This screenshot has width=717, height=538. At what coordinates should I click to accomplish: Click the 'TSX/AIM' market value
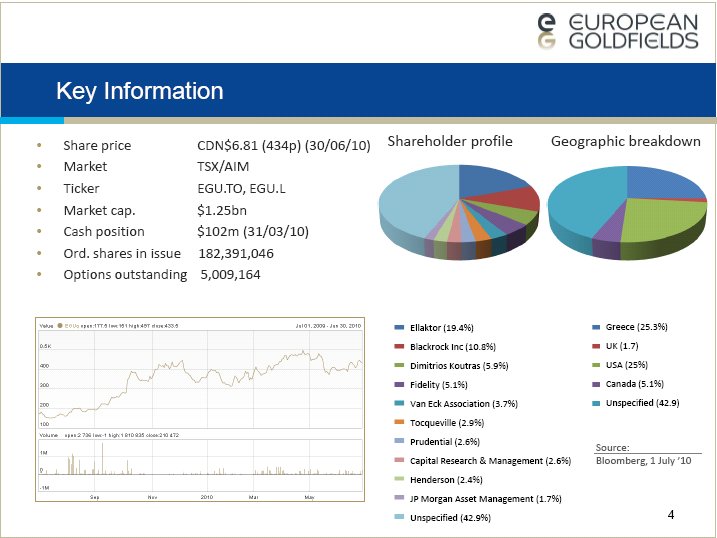[x=223, y=166]
